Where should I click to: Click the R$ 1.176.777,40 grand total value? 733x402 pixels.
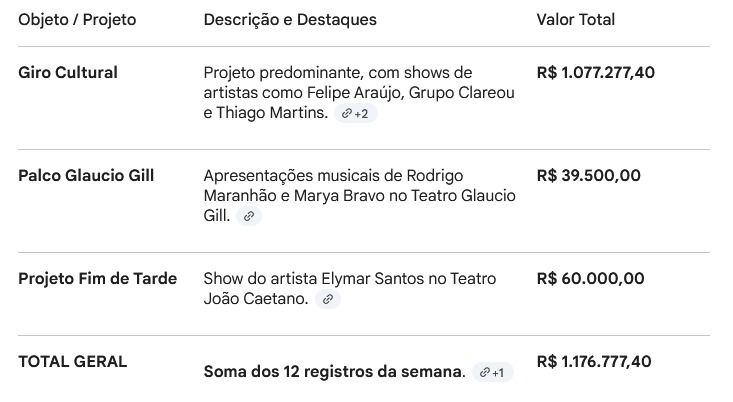click(594, 362)
